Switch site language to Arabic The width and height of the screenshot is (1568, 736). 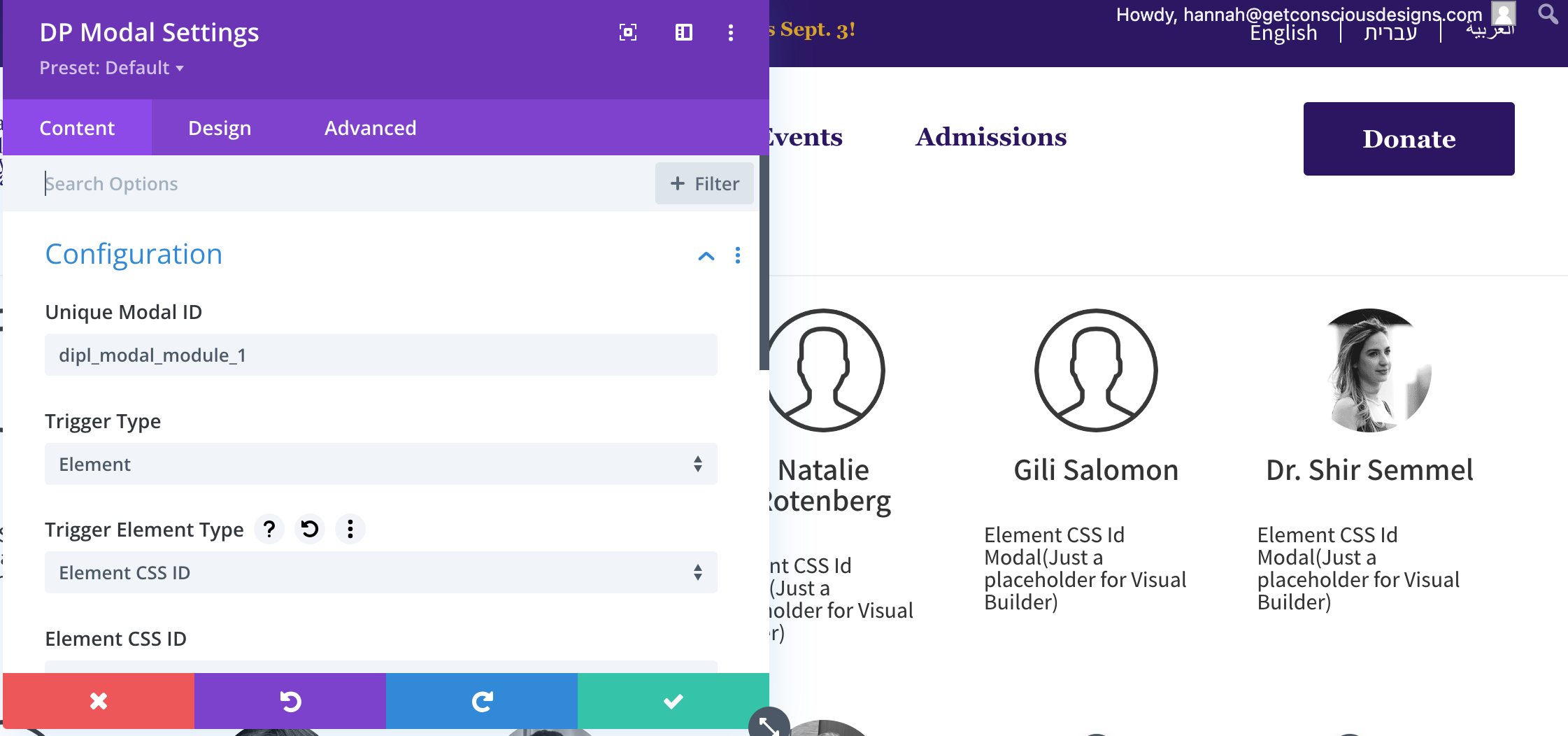[1490, 31]
